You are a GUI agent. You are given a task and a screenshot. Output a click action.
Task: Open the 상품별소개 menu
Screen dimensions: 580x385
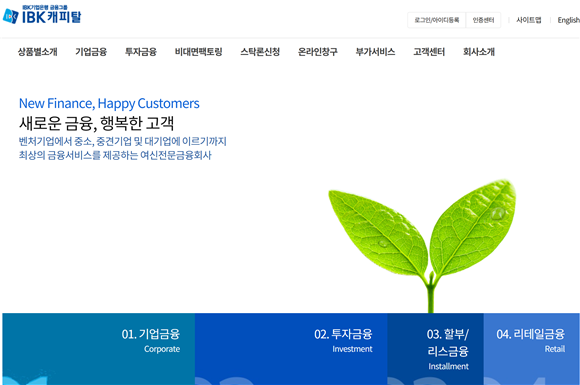click(x=37, y=52)
